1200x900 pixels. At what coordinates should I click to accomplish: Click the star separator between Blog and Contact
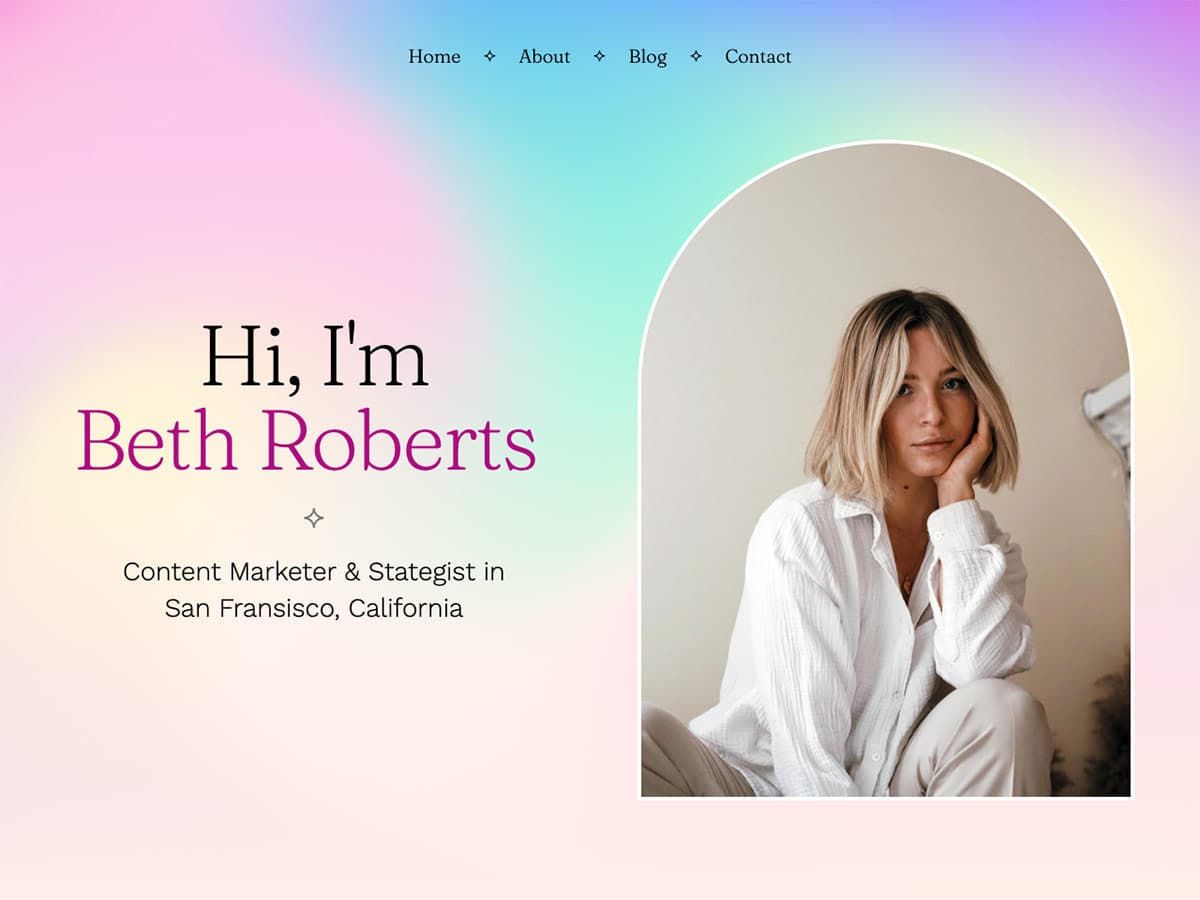click(696, 57)
